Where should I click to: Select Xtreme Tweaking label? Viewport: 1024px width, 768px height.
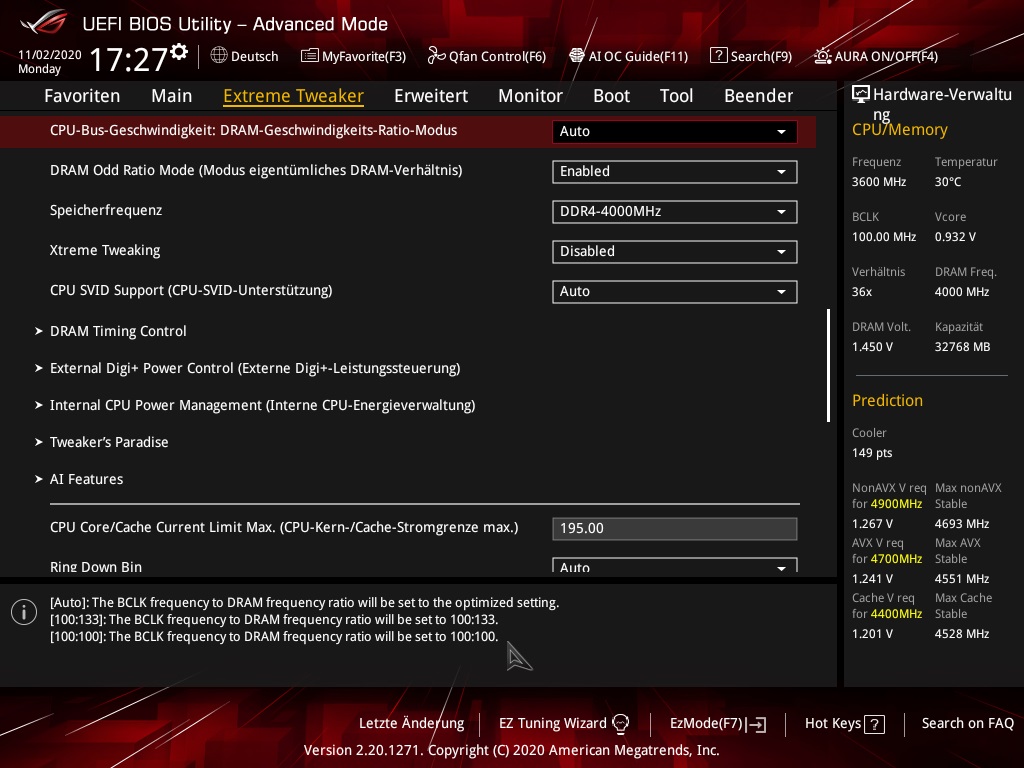(105, 250)
